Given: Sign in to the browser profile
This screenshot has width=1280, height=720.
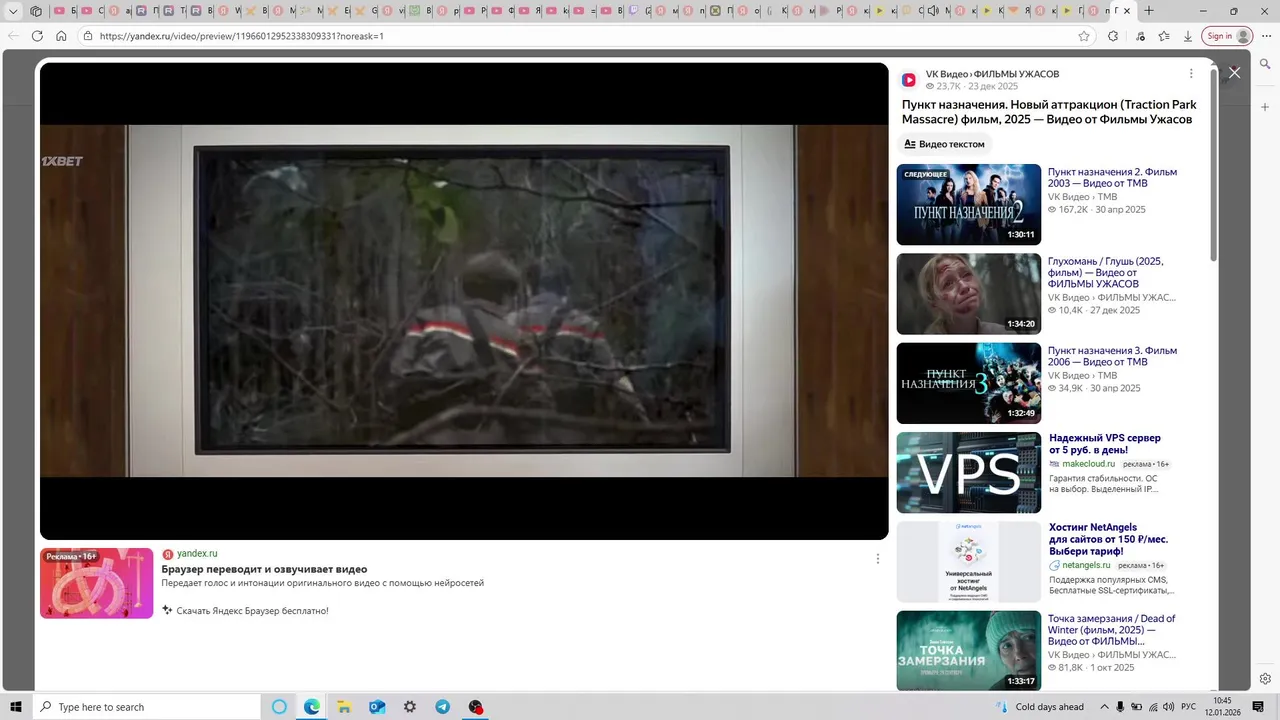Looking at the screenshot, I should tap(1227, 36).
